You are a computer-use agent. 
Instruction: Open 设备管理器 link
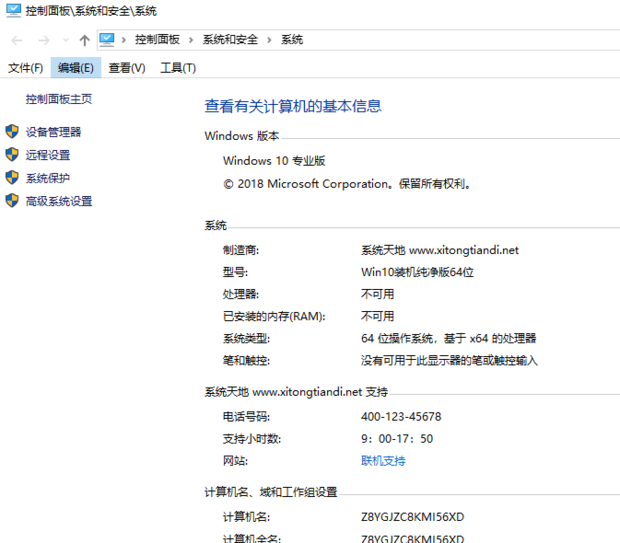[x=53, y=132]
